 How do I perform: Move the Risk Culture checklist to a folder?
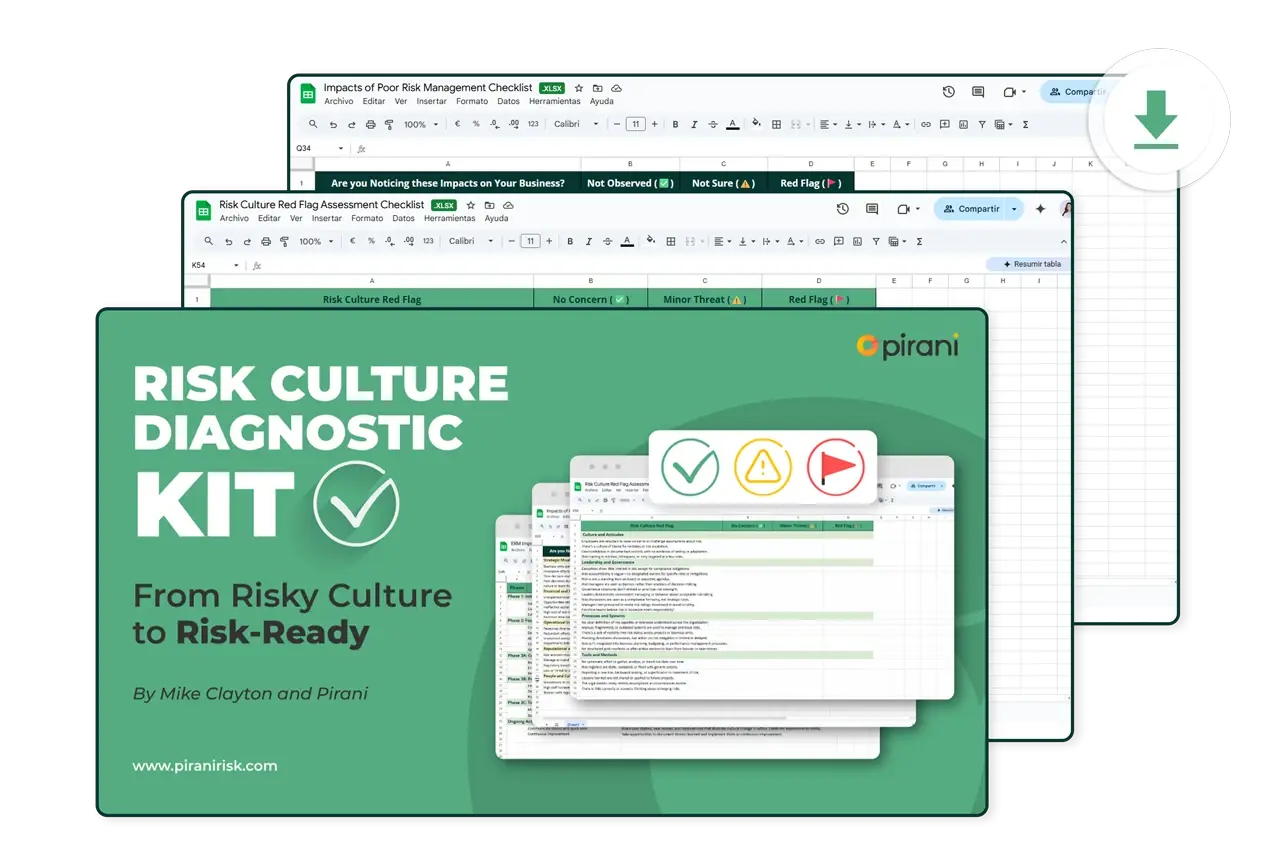(x=489, y=205)
